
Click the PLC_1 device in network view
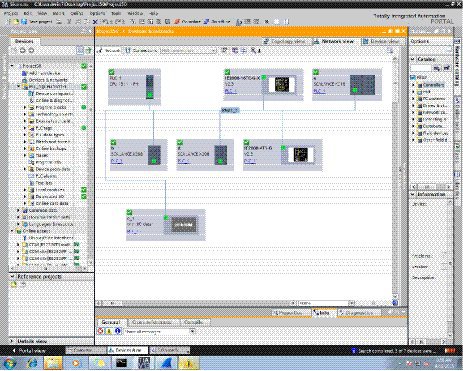134,87
